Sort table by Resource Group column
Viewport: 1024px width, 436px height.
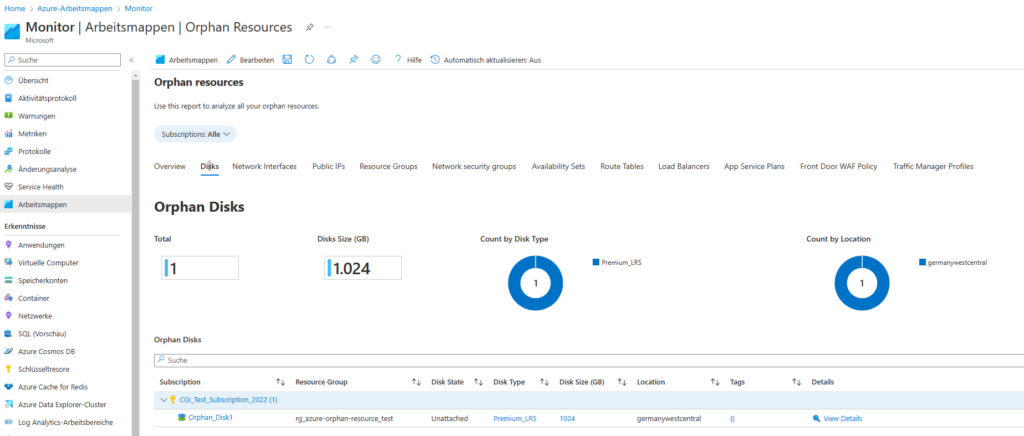(415, 382)
